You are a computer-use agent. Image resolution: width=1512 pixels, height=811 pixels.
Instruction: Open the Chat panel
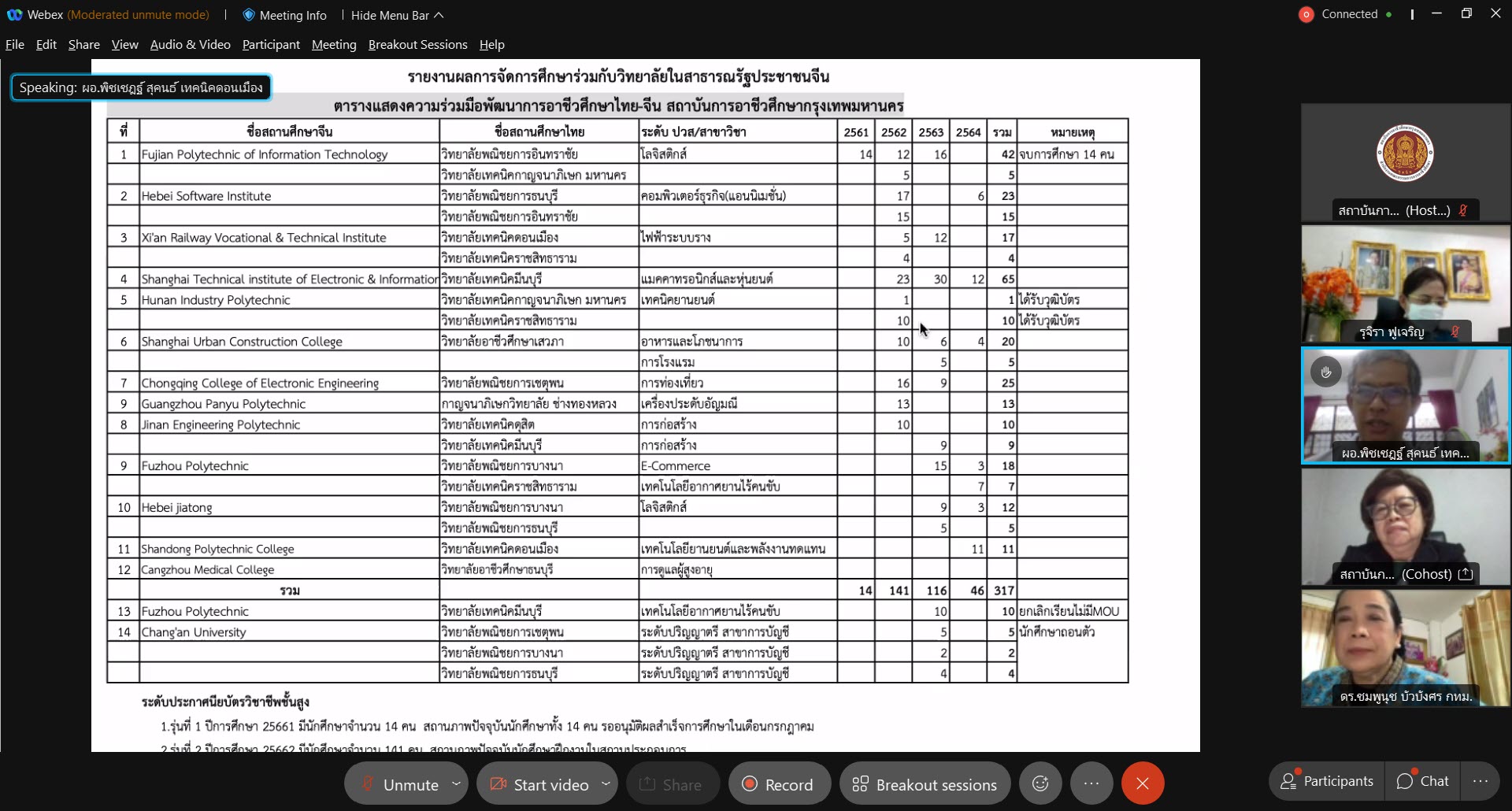[1423, 781]
